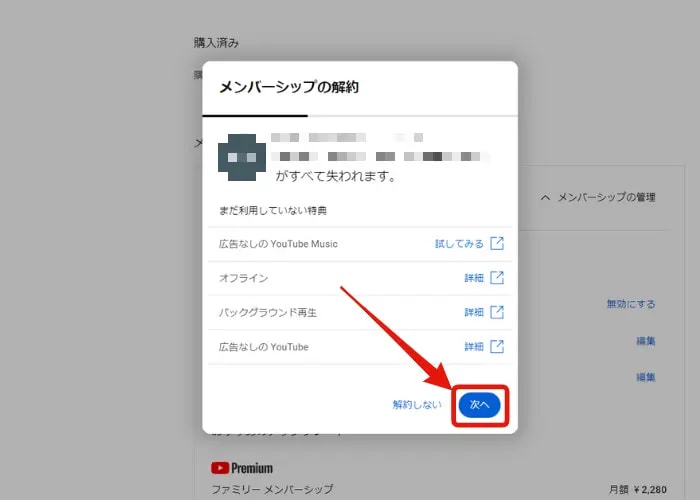Viewport: 700px width, 500px height.
Task: Click the last 編集 link in the list
Action: point(645,377)
